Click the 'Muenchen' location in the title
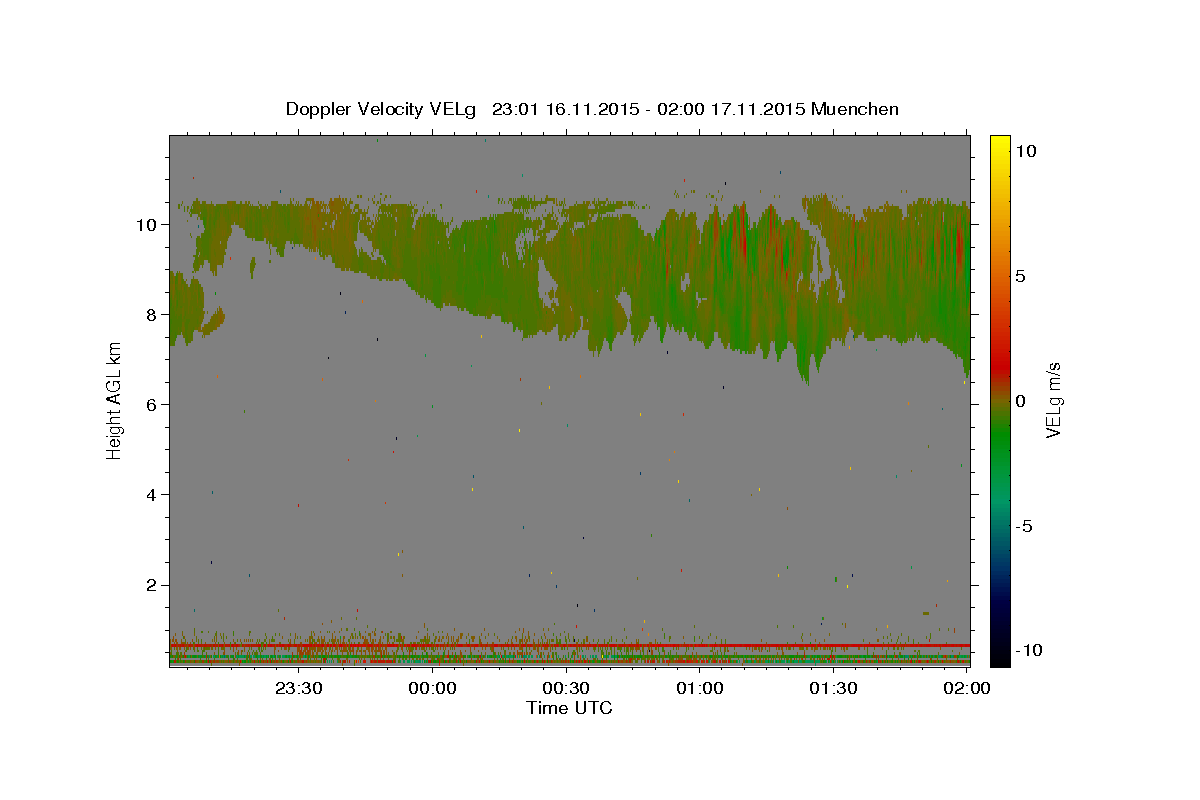The image size is (1200, 800). 855,109
